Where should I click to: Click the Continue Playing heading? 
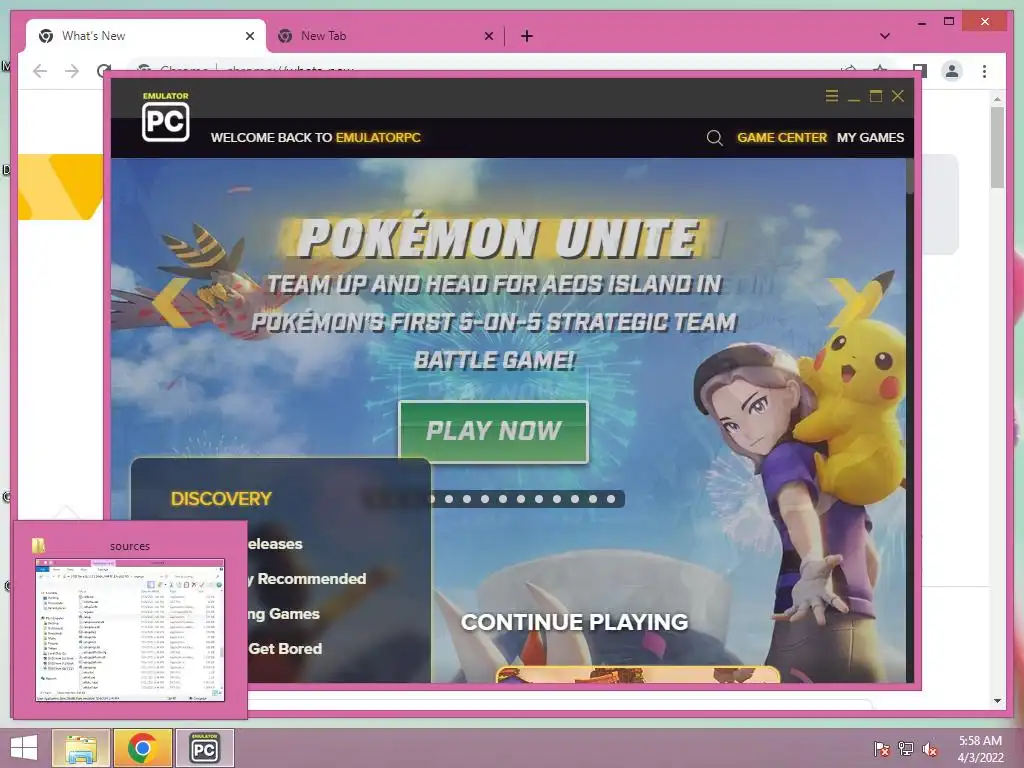575,622
